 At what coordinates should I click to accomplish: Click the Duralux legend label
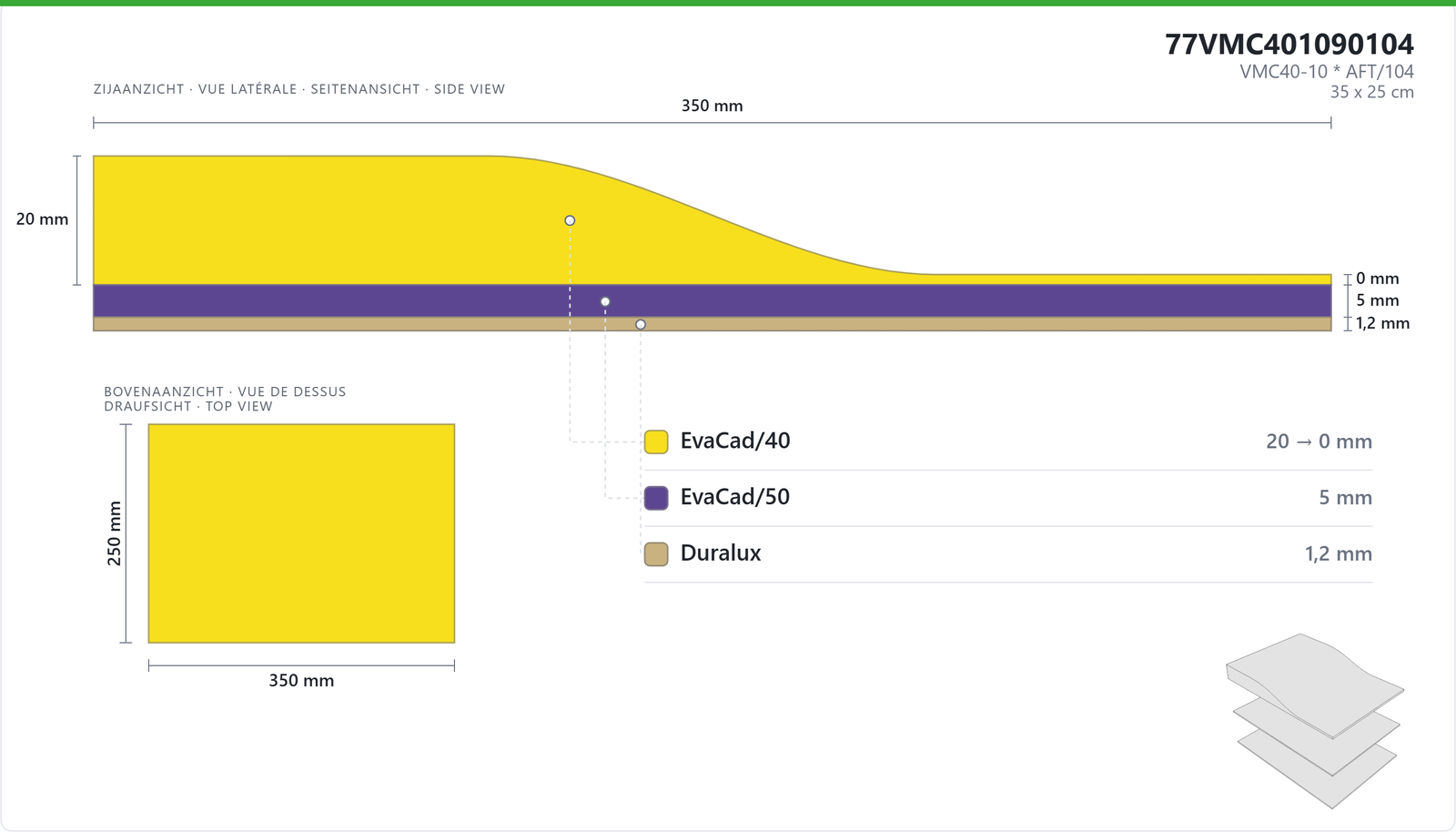coord(721,553)
